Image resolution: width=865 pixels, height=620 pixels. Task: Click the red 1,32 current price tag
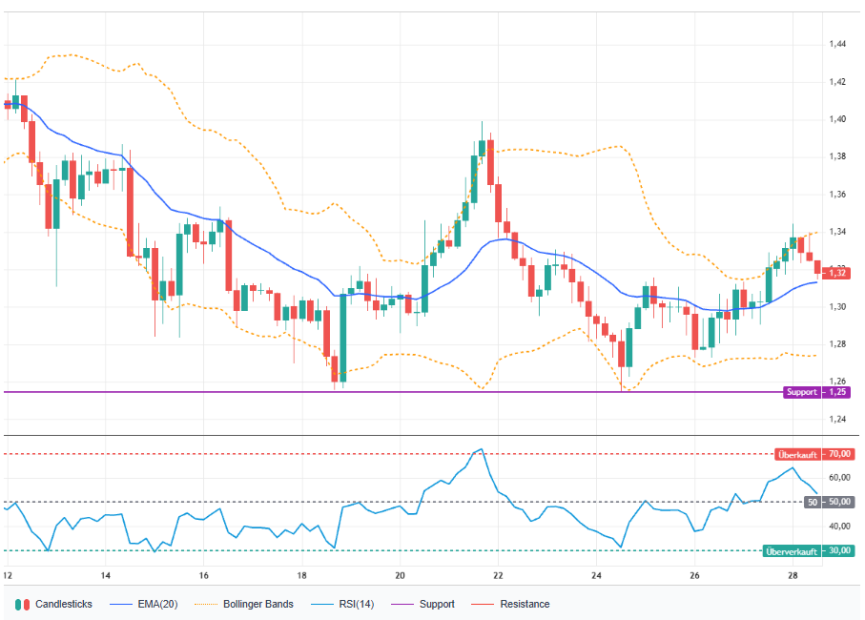(x=836, y=272)
